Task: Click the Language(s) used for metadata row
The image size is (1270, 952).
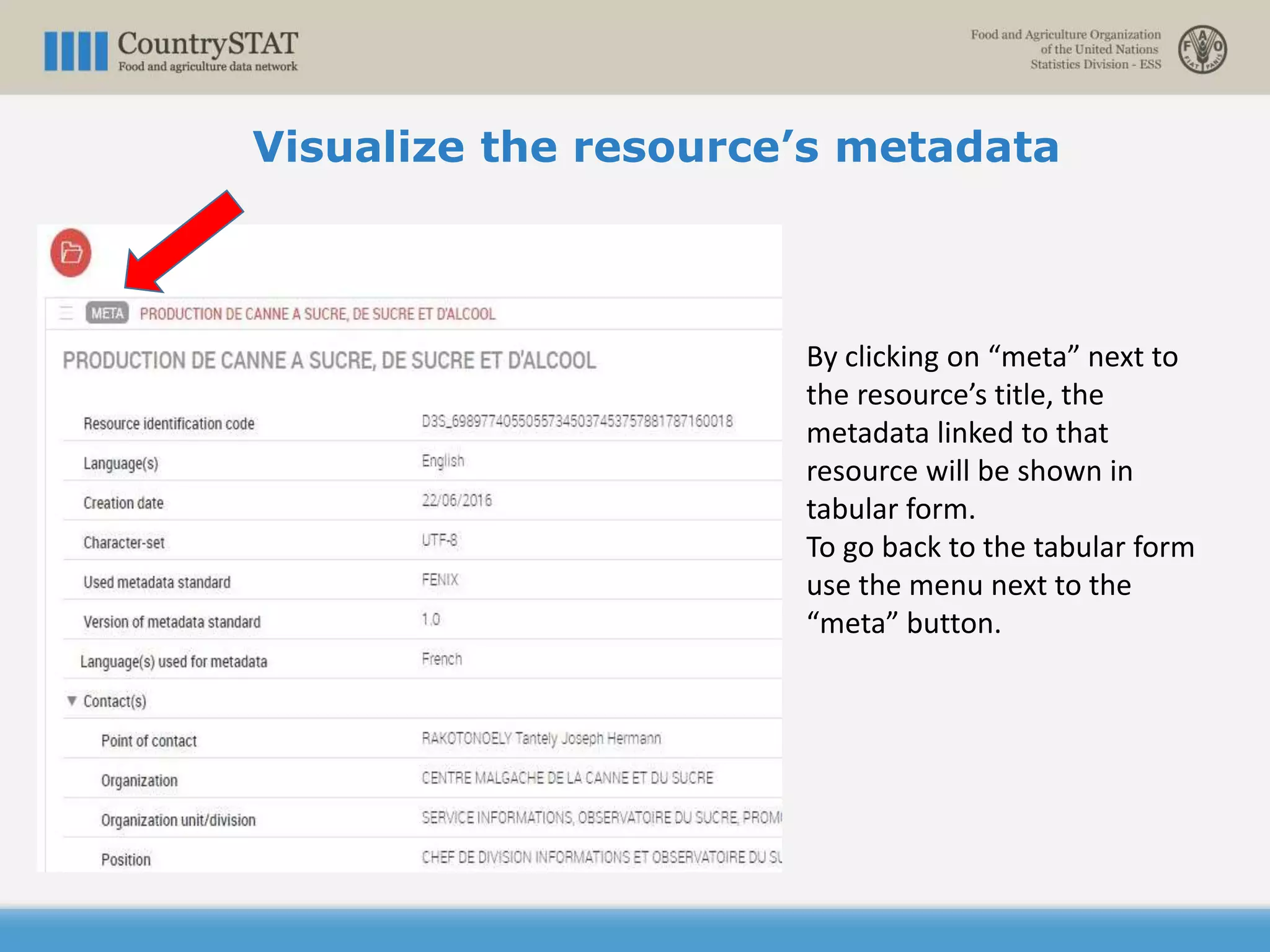Action: click(422, 659)
